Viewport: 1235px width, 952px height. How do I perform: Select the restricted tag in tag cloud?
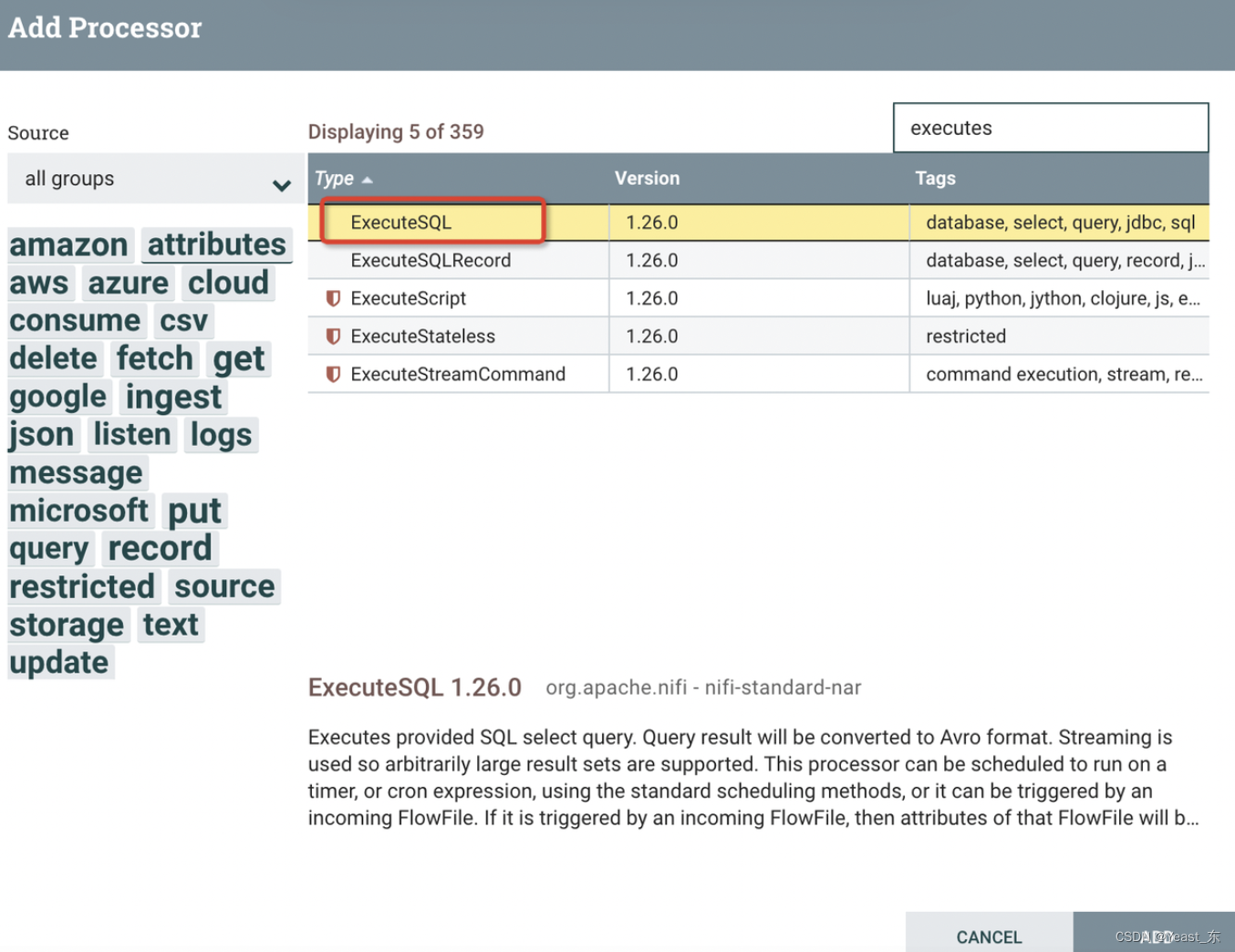[x=82, y=586]
